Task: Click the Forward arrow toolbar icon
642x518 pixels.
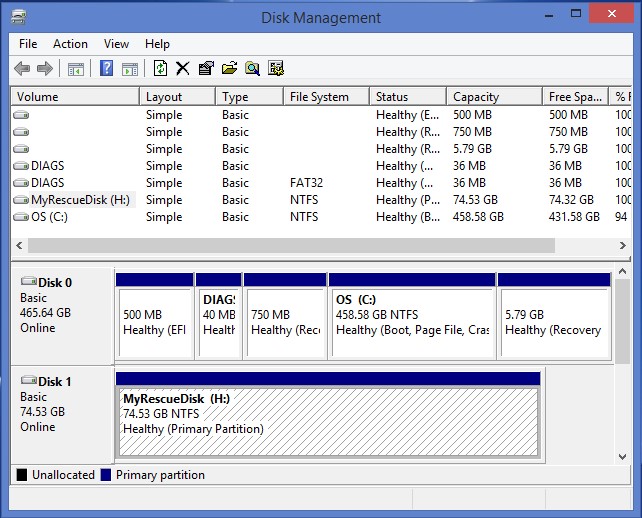Action: (44, 68)
